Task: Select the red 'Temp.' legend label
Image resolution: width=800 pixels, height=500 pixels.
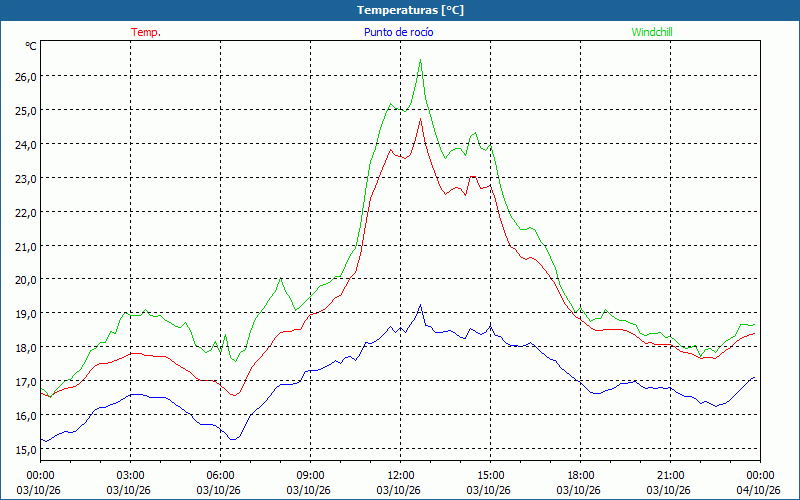Action: tap(146, 32)
